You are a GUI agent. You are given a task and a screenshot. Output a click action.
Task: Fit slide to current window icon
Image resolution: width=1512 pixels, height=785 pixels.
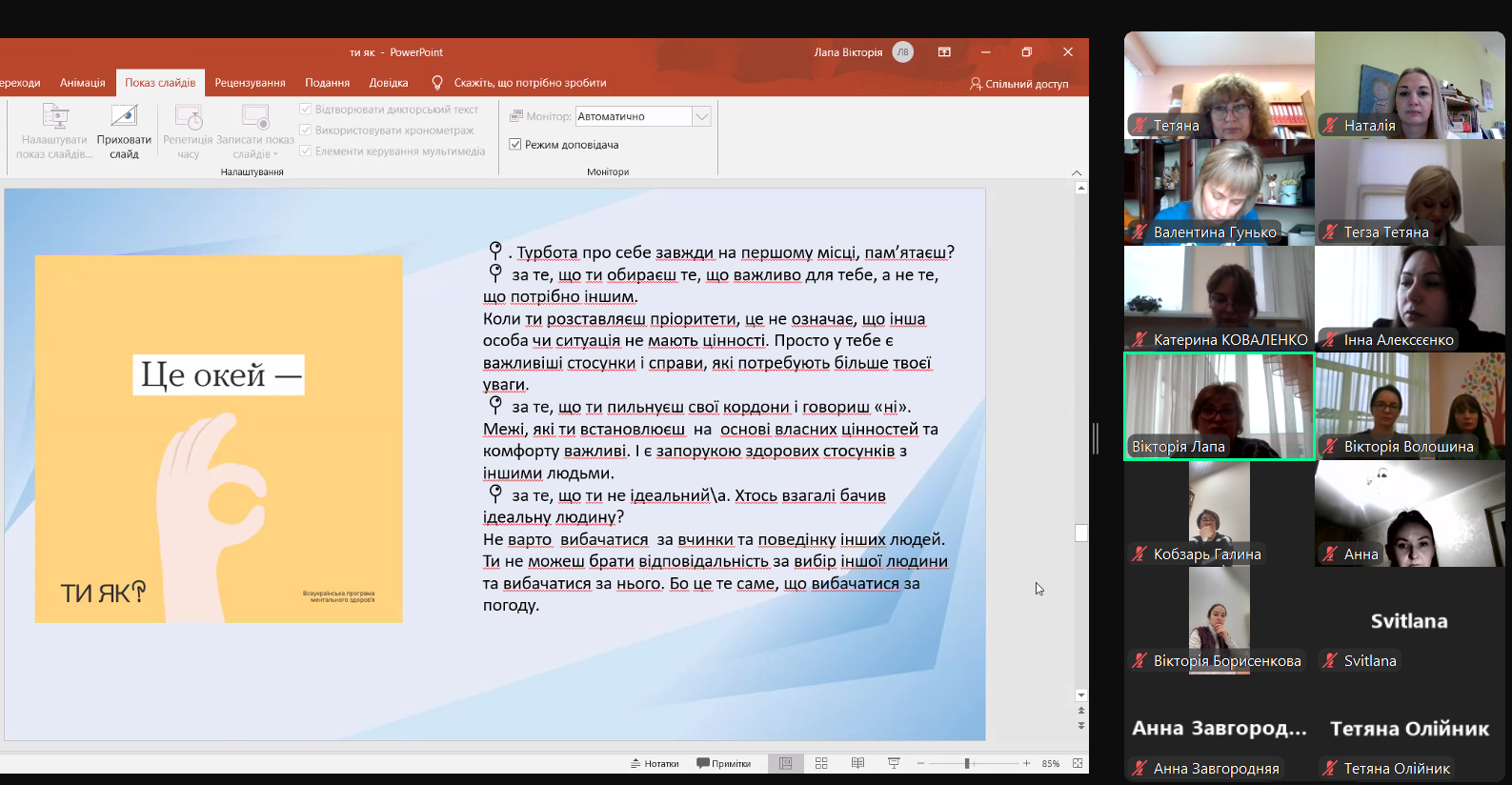pos(1078,763)
